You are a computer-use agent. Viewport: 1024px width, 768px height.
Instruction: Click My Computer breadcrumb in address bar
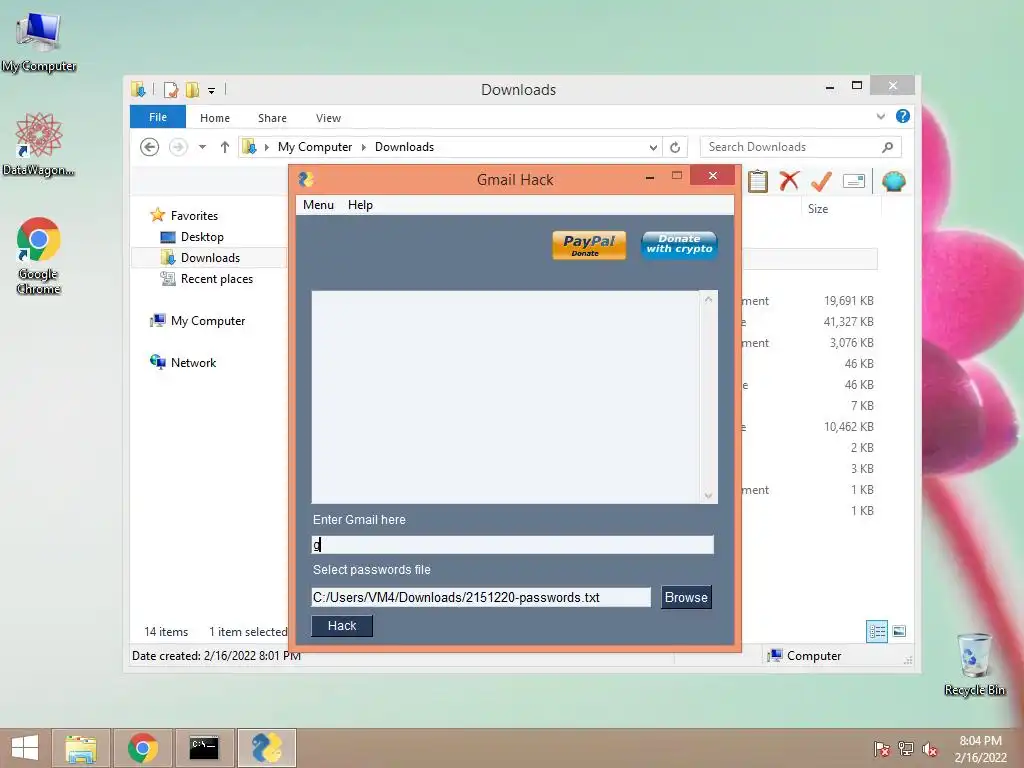click(x=315, y=147)
